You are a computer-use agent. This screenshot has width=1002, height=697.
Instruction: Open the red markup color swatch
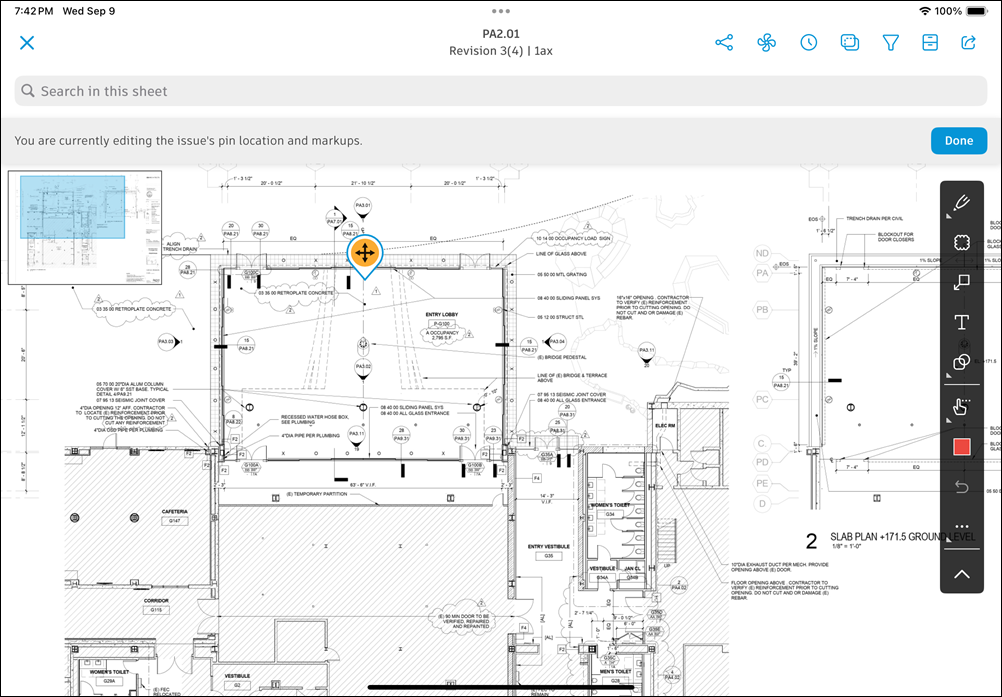pos(961,447)
